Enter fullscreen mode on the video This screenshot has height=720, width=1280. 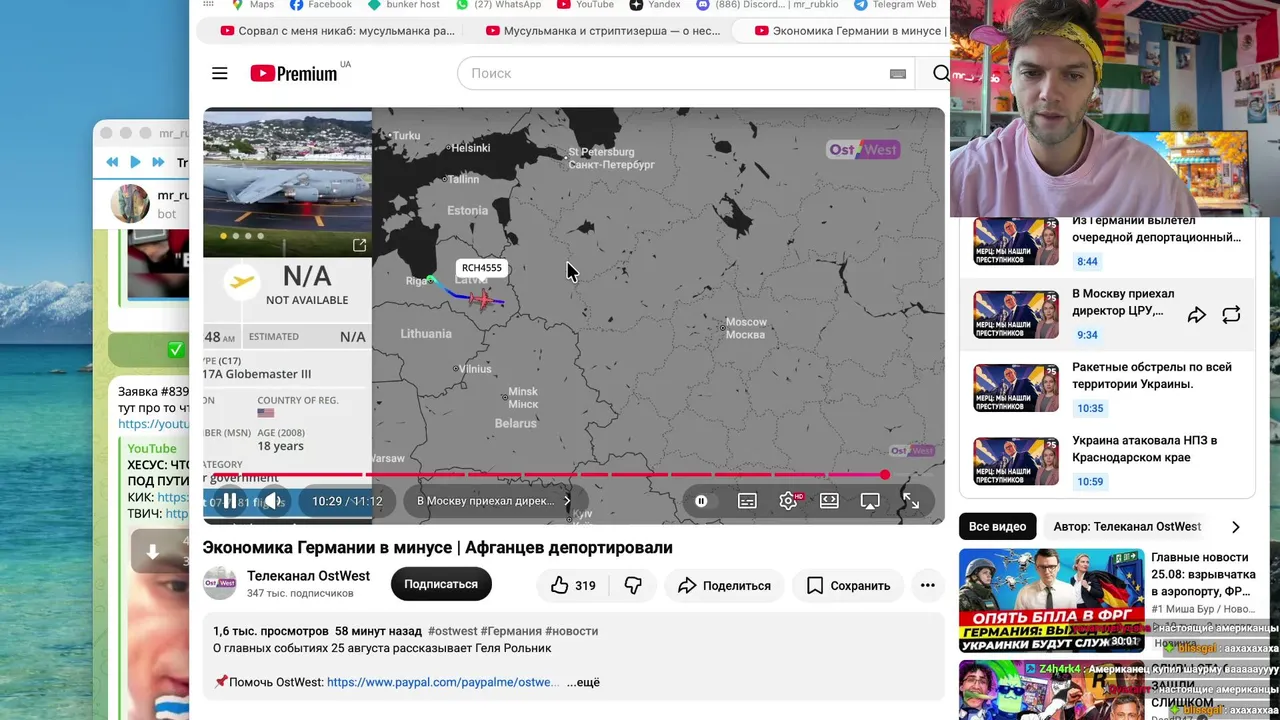pyautogui.click(x=911, y=501)
